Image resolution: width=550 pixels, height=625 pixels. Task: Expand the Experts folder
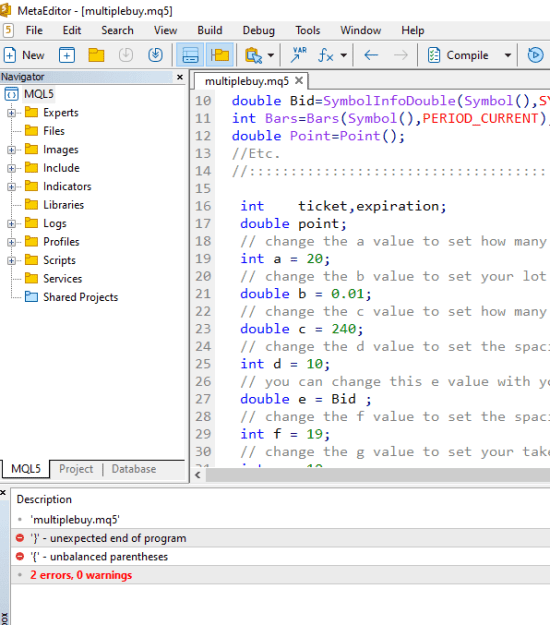pos(11,113)
